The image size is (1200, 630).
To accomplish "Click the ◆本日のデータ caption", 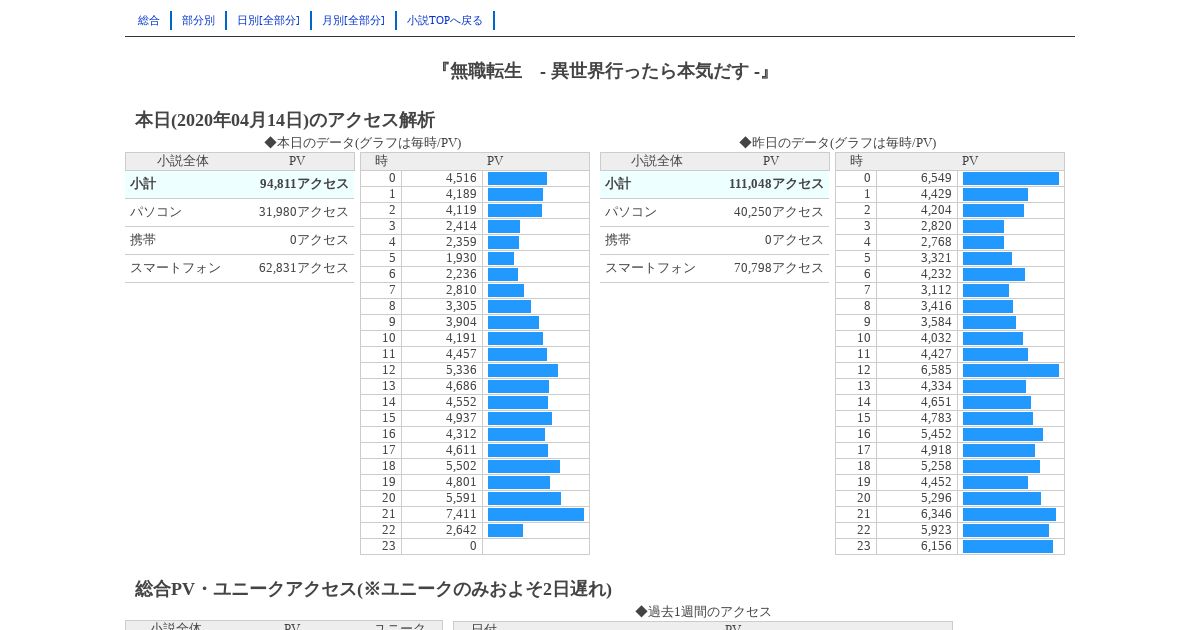I will tap(363, 143).
